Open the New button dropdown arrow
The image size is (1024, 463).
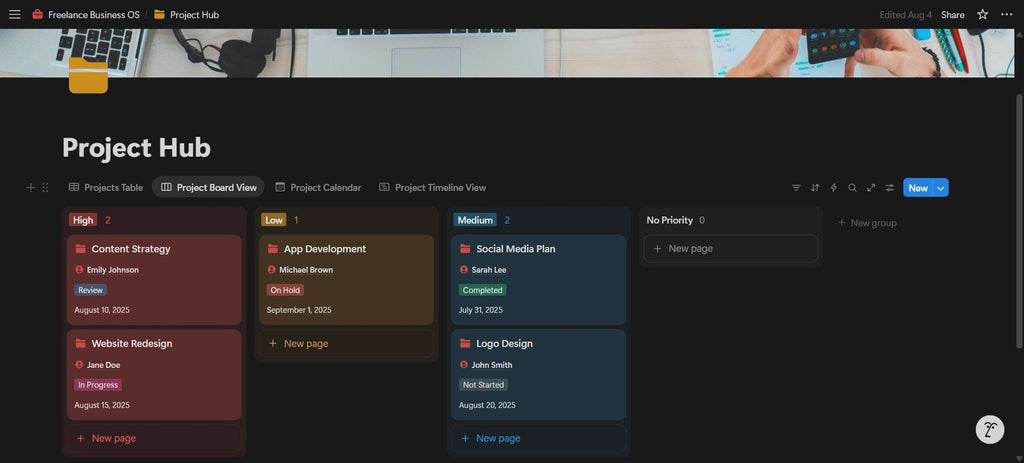(940, 187)
